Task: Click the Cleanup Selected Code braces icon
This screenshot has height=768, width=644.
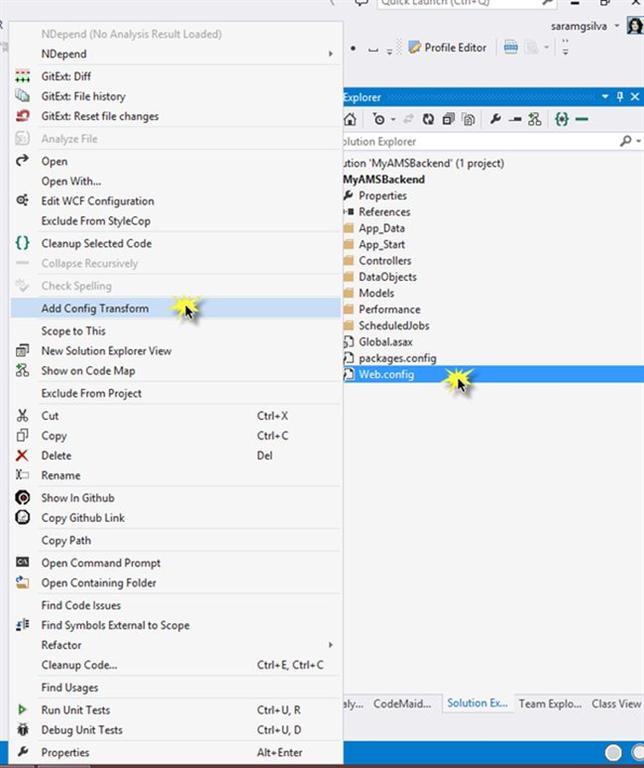Action: pyautogui.click(x=23, y=243)
